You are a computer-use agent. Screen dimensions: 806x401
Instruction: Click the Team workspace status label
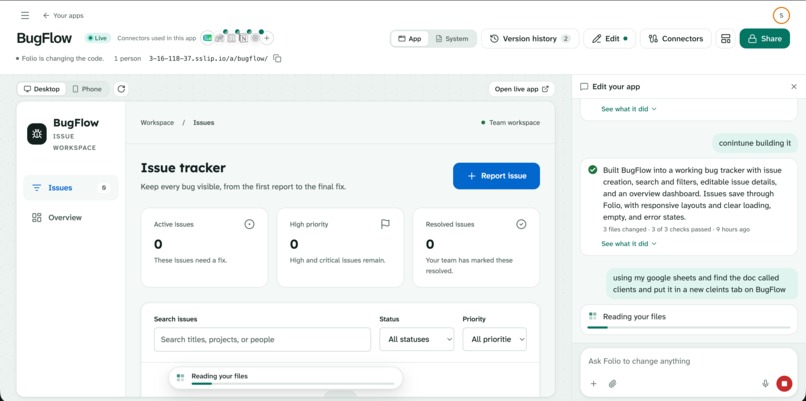point(510,122)
